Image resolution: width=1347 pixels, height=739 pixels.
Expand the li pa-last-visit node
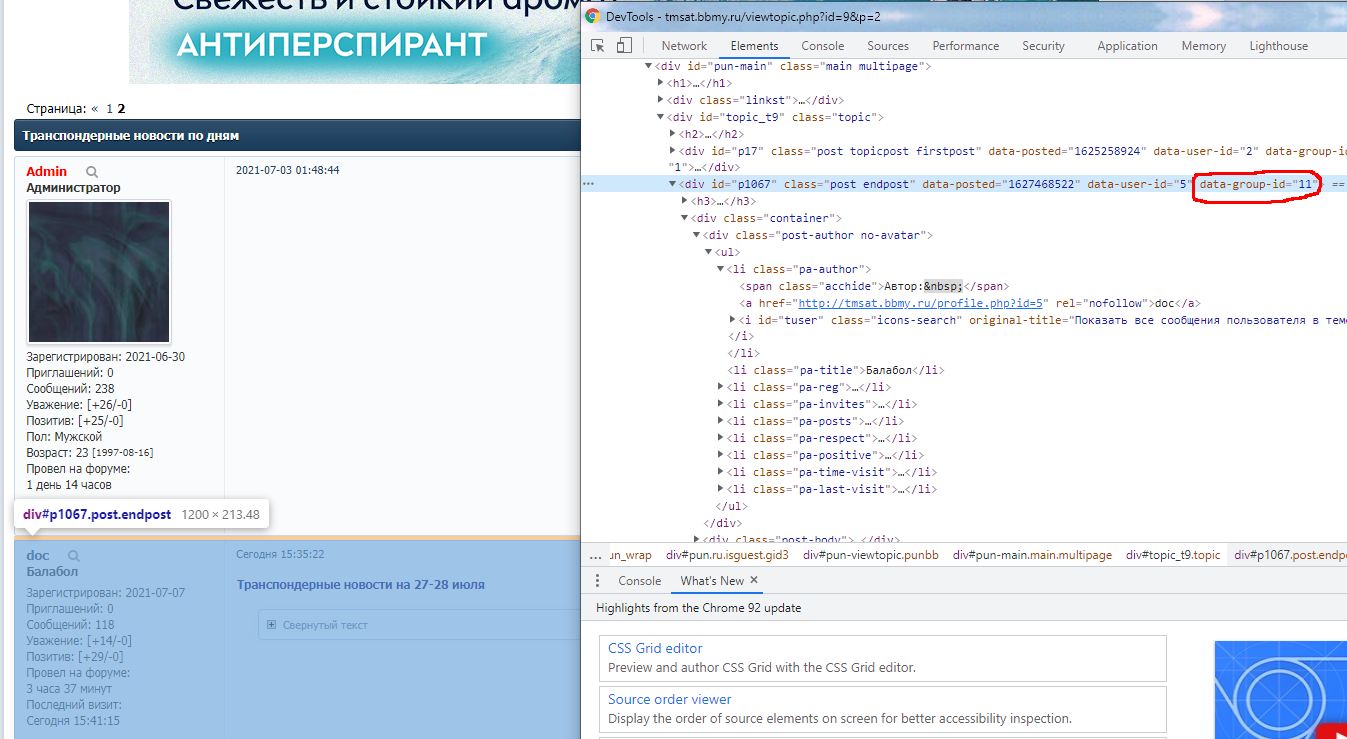720,489
